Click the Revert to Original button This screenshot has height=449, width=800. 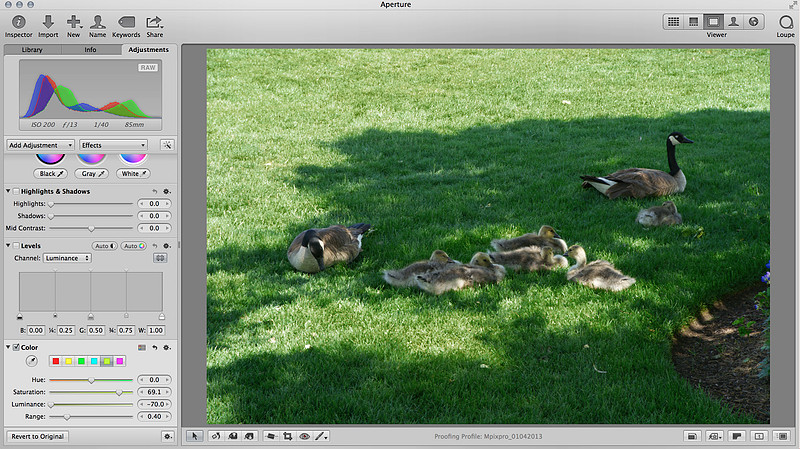39,437
